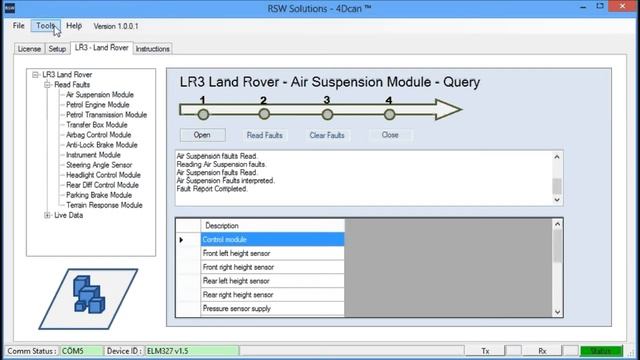The width and height of the screenshot is (640, 360).
Task: Click the 'Fault Report Completed.' log line
Action: pos(212,189)
